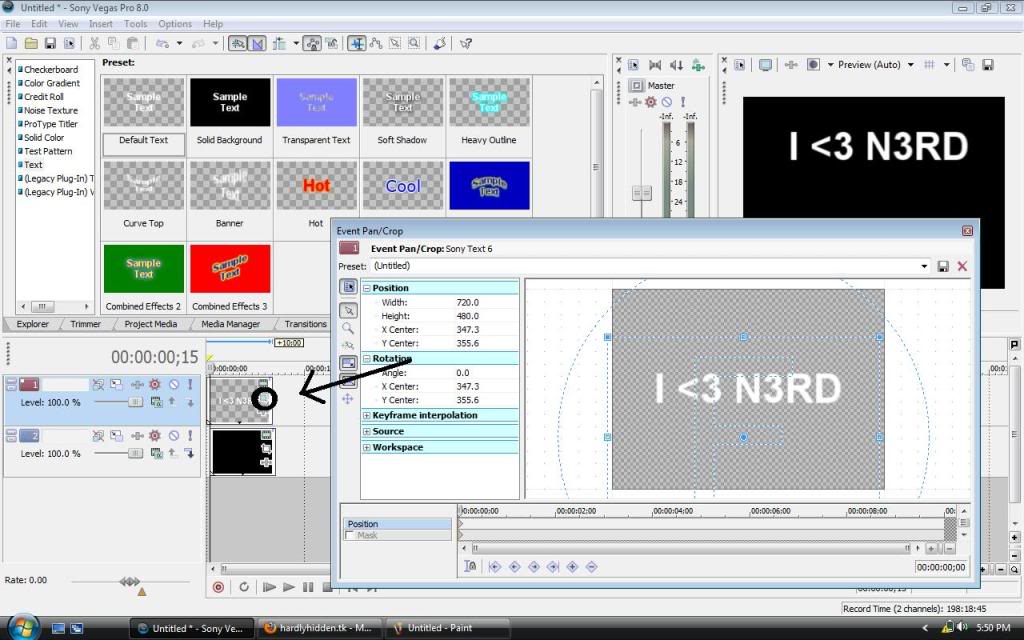
Task: Open track 1 Track FX gear icon
Action: pos(155,385)
